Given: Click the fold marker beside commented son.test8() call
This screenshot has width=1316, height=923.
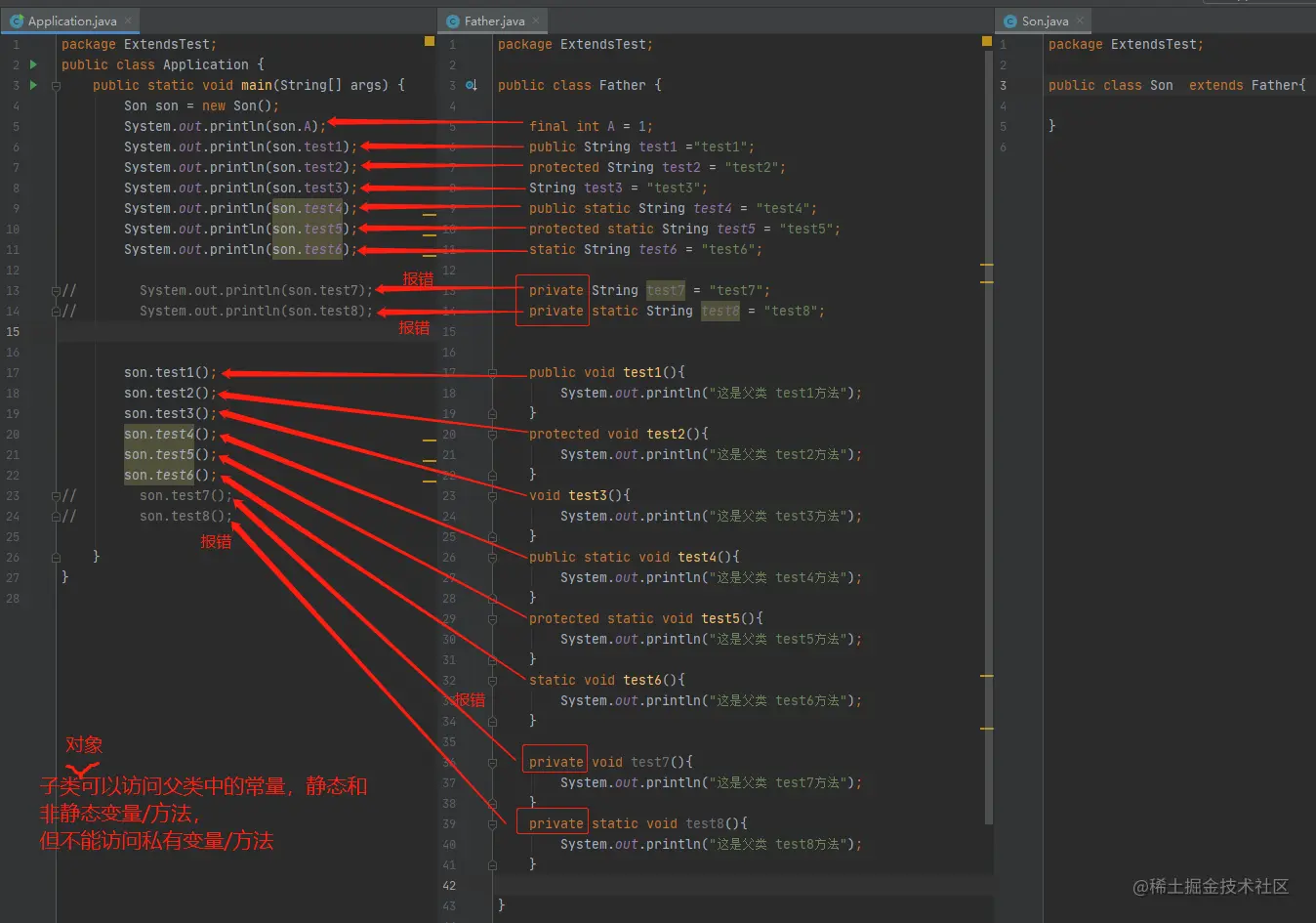Looking at the screenshot, I should [56, 516].
